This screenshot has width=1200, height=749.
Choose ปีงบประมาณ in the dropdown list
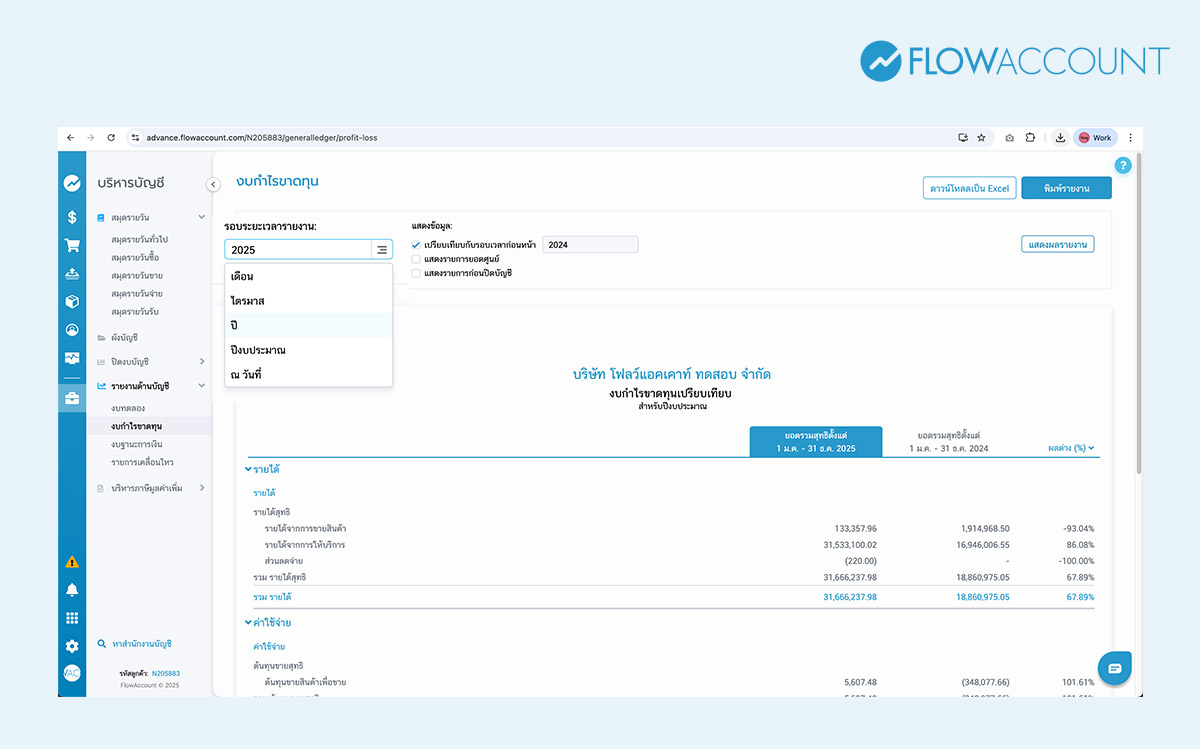coord(258,350)
